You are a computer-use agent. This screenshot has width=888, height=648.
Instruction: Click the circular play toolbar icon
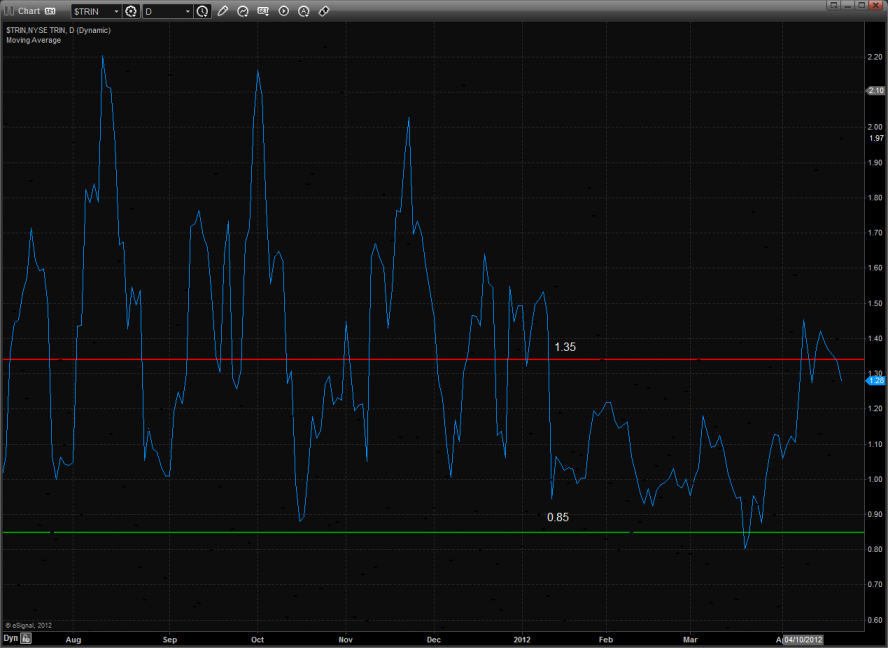click(284, 11)
